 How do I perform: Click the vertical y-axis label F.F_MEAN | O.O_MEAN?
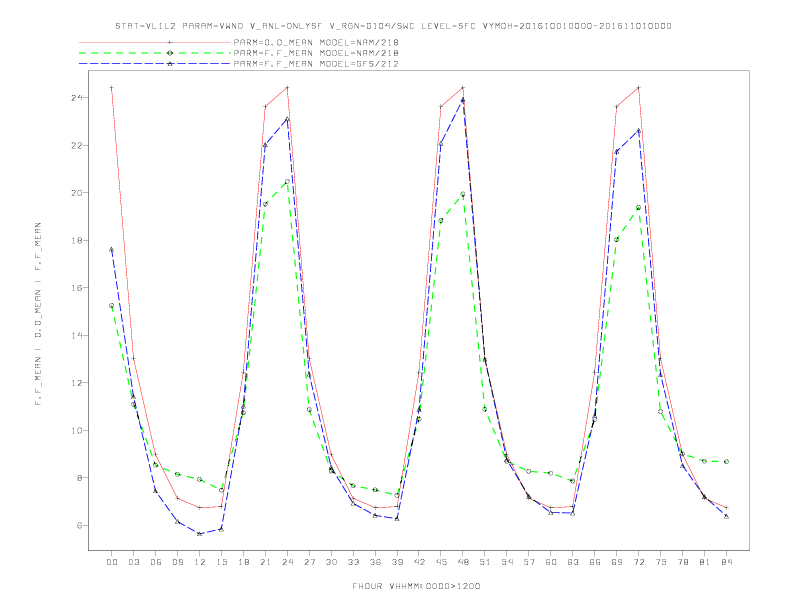point(38,314)
